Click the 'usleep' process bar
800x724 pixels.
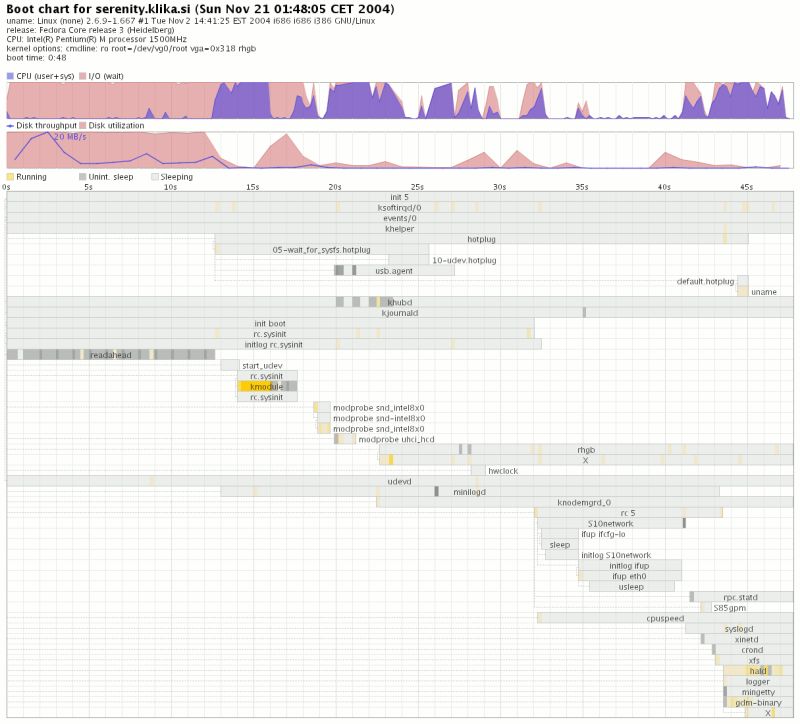point(632,587)
